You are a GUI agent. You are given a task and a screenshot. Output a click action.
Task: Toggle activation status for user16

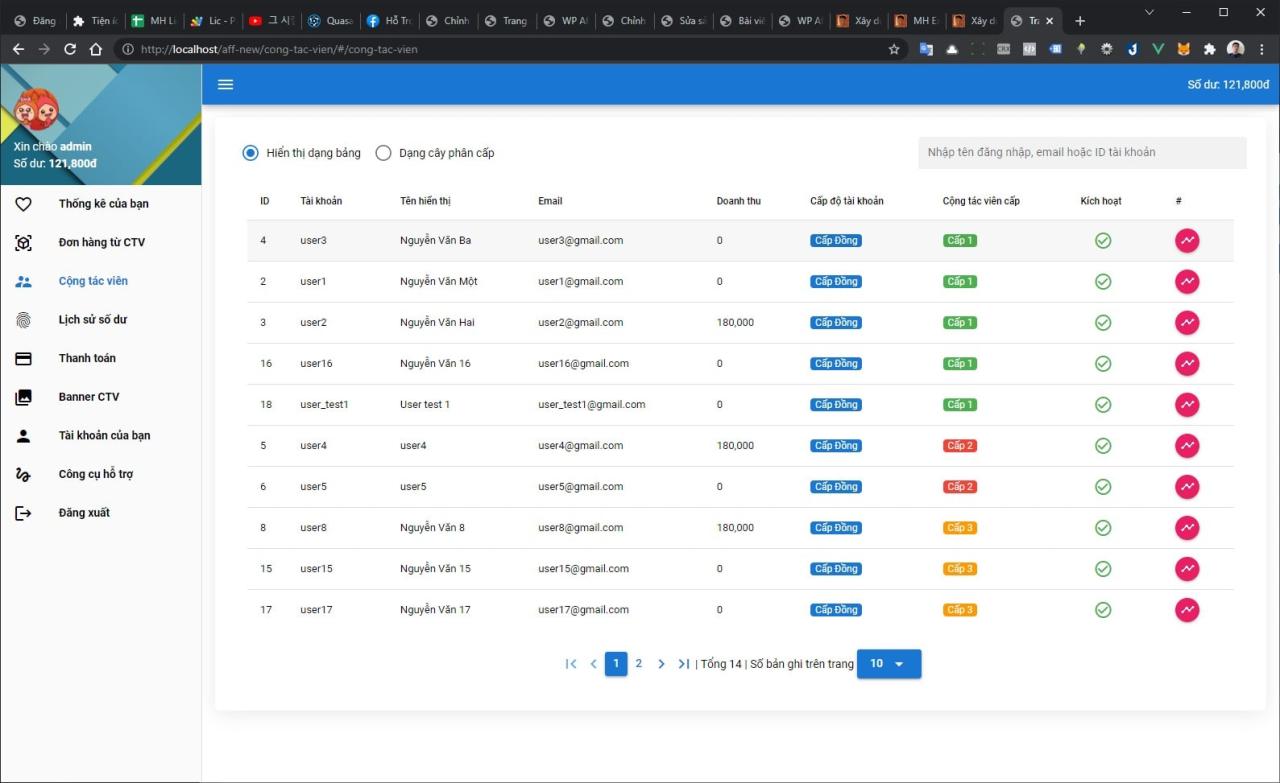(x=1103, y=363)
